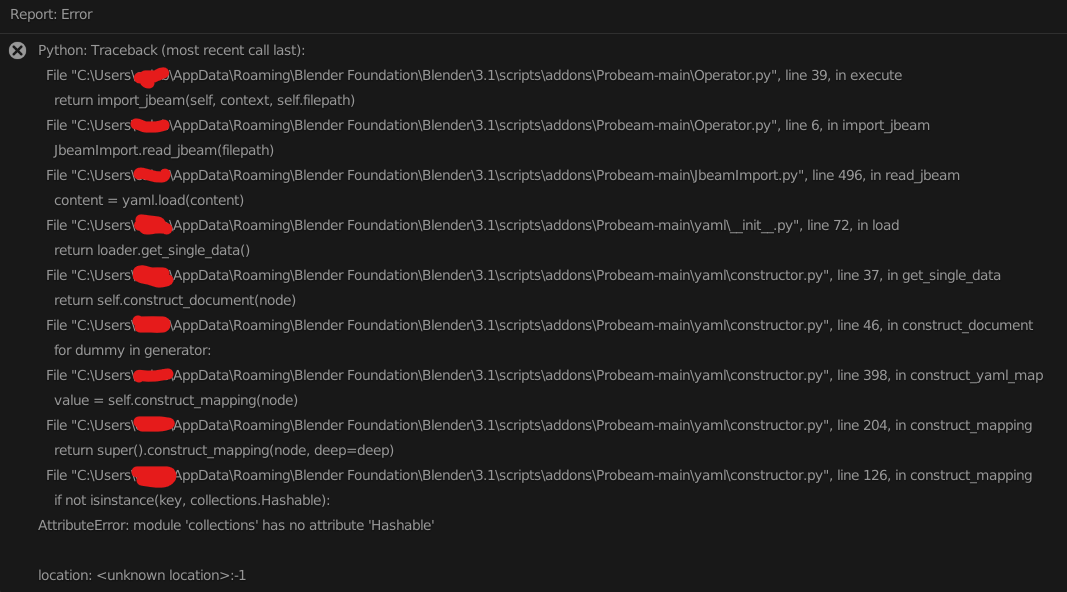Click the "if not isinstance(key, collections.Hashable)" line
1067x592 pixels.
coord(192,500)
